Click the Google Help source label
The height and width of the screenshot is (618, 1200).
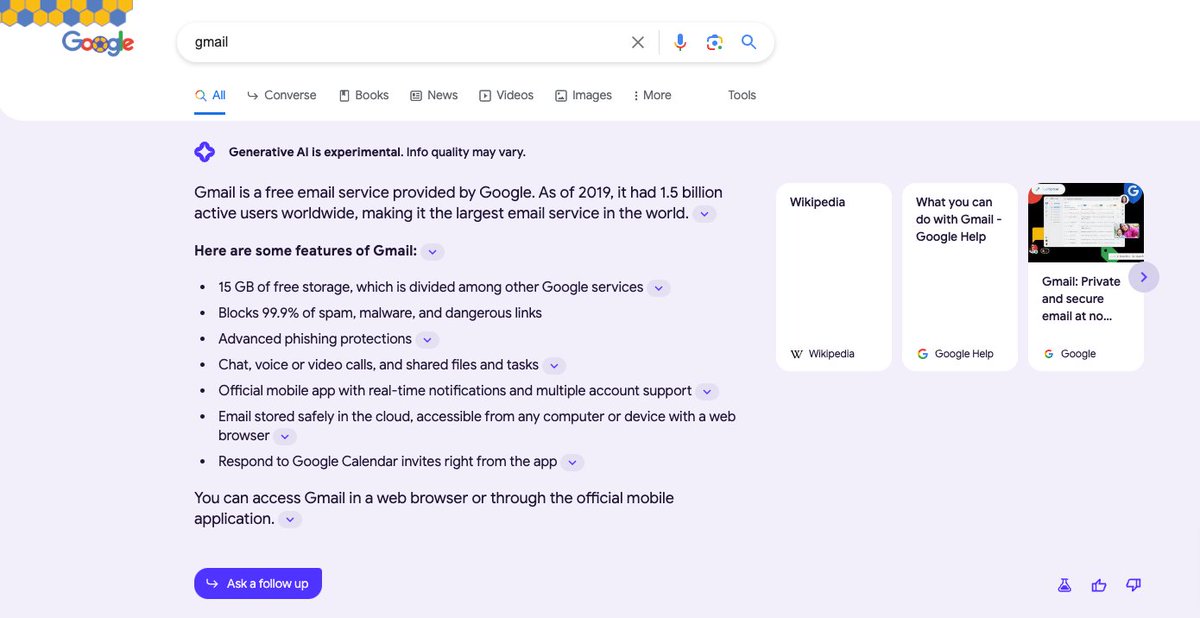coord(955,354)
